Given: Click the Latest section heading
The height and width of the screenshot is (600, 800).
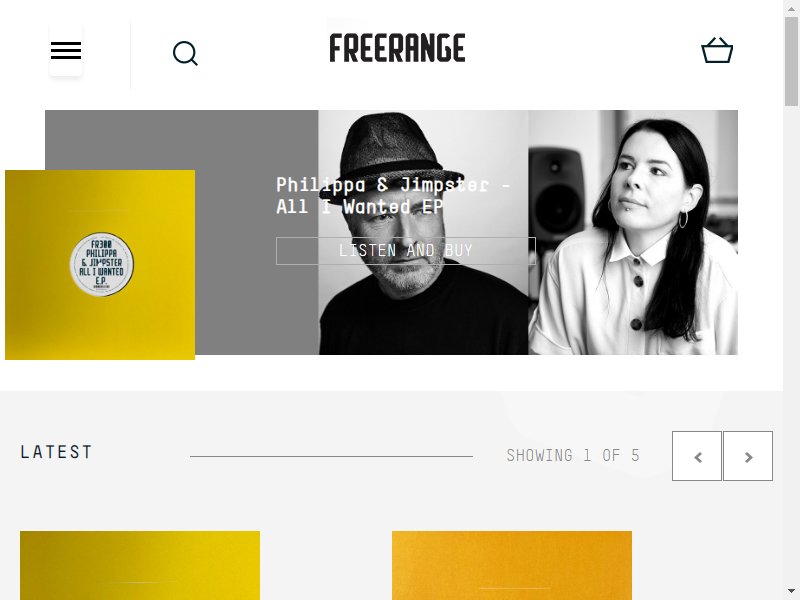Looking at the screenshot, I should (x=56, y=452).
